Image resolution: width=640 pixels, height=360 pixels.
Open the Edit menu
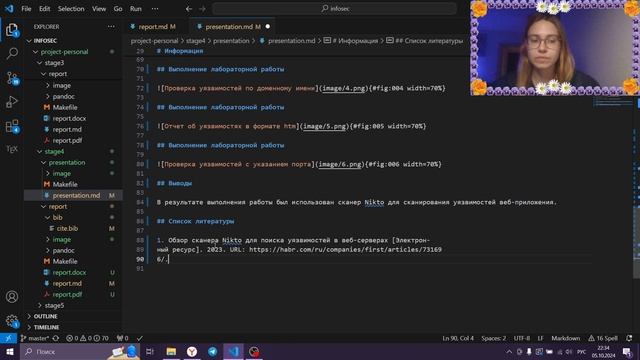pos(44,9)
